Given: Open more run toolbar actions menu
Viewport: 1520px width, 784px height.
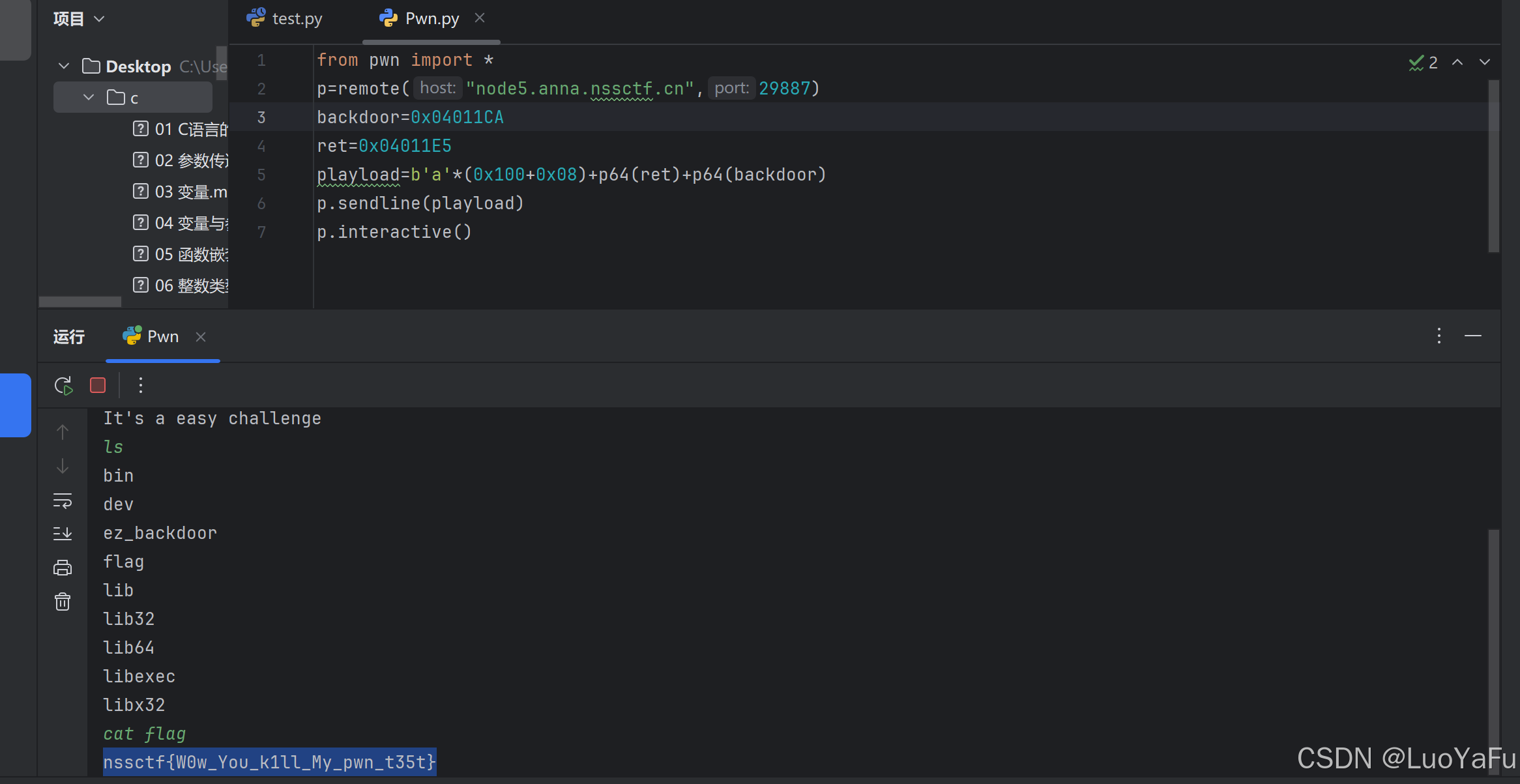Looking at the screenshot, I should [141, 386].
